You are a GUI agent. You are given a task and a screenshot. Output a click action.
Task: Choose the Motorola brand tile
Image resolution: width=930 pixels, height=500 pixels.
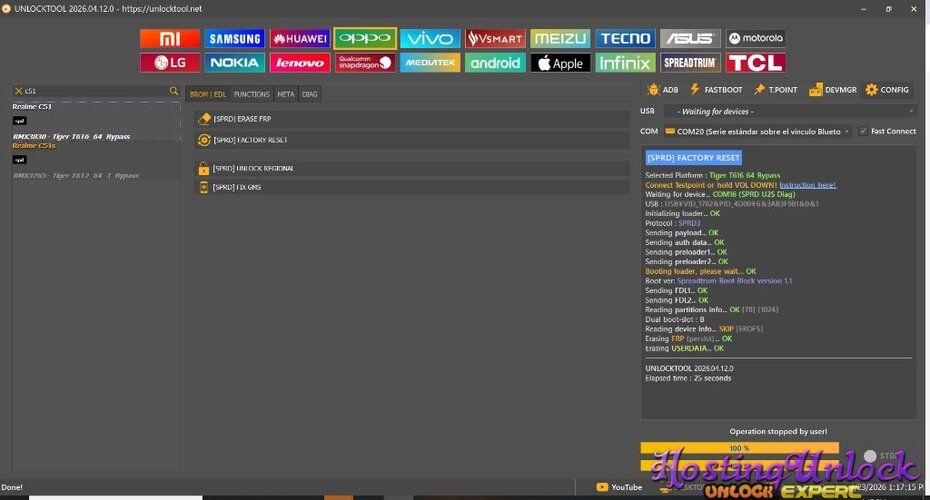pyautogui.click(x=756, y=39)
